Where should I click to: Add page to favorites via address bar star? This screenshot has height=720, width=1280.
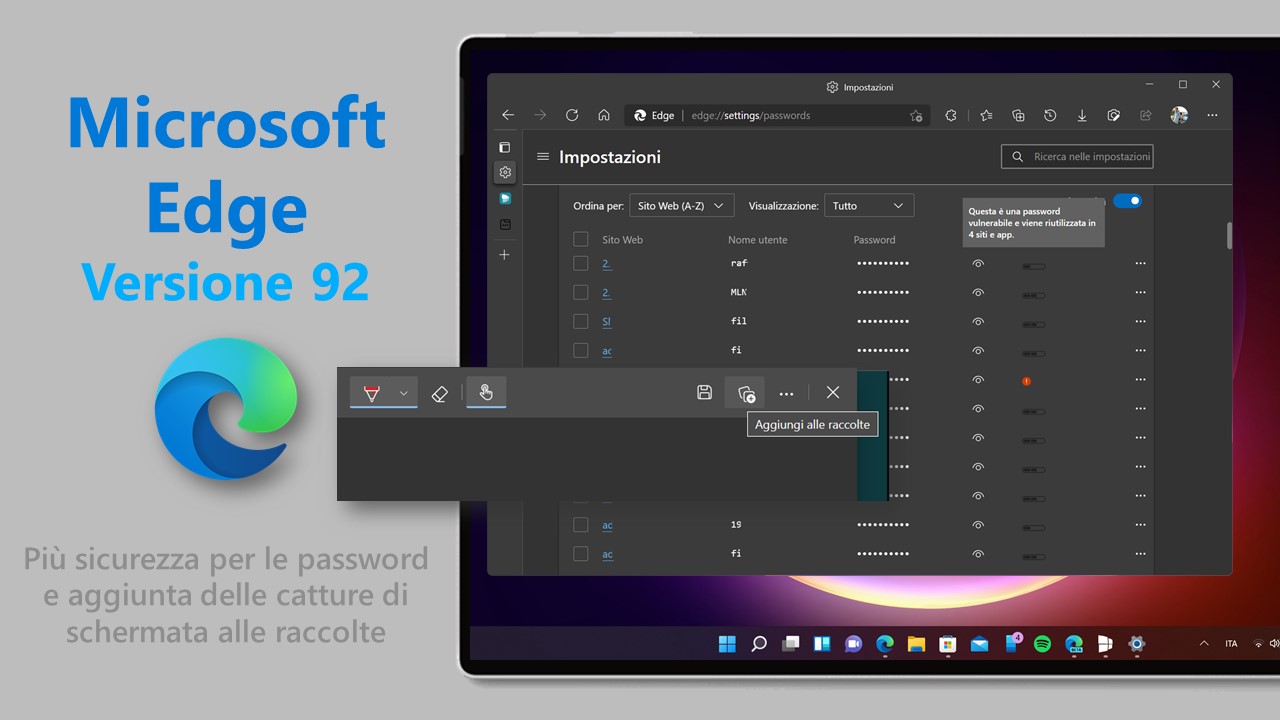(916, 116)
